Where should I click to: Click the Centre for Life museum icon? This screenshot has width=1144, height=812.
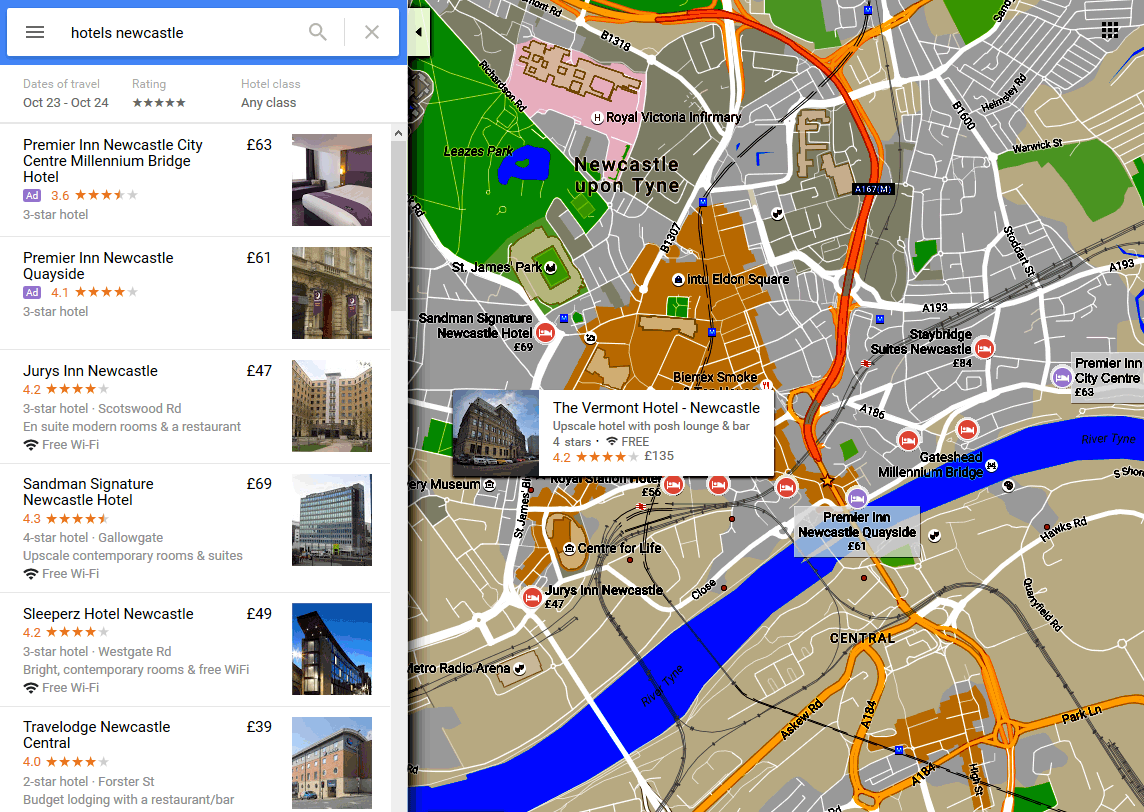click(x=569, y=549)
